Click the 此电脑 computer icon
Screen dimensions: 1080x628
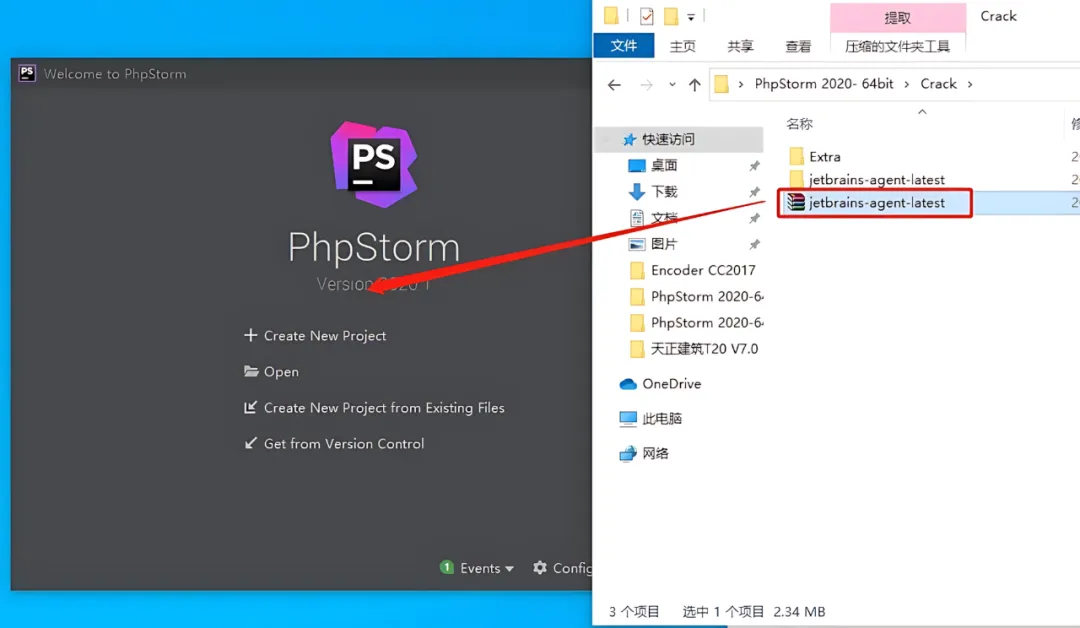(x=627, y=419)
